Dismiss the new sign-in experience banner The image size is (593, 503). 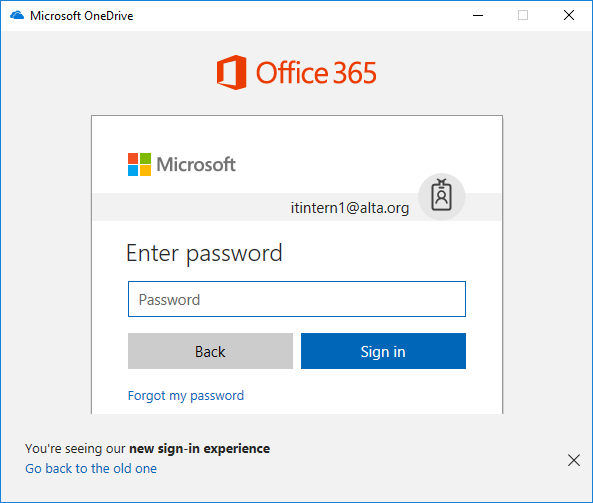574,460
